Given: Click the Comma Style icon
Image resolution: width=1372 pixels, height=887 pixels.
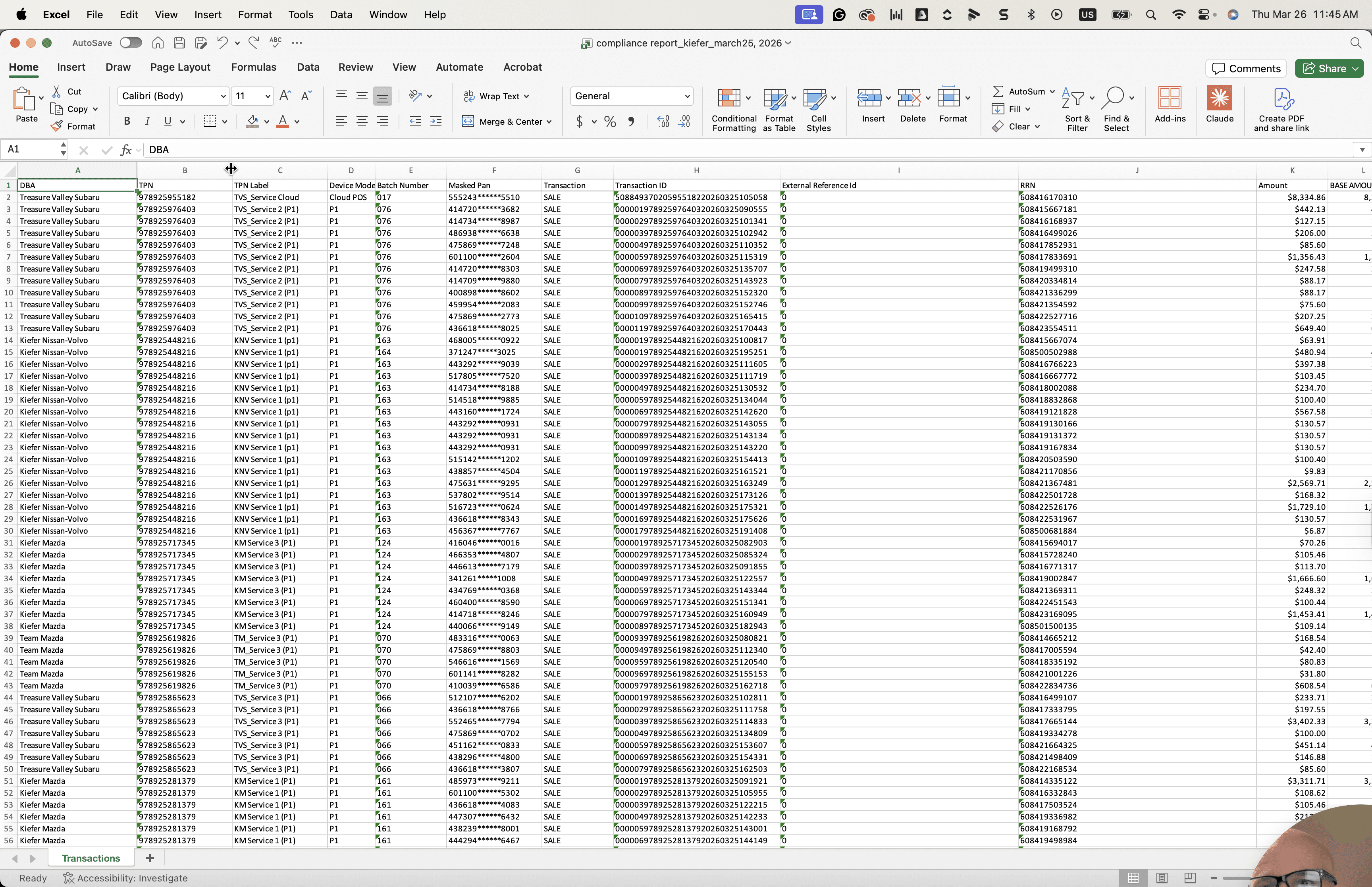Looking at the screenshot, I should (631, 121).
